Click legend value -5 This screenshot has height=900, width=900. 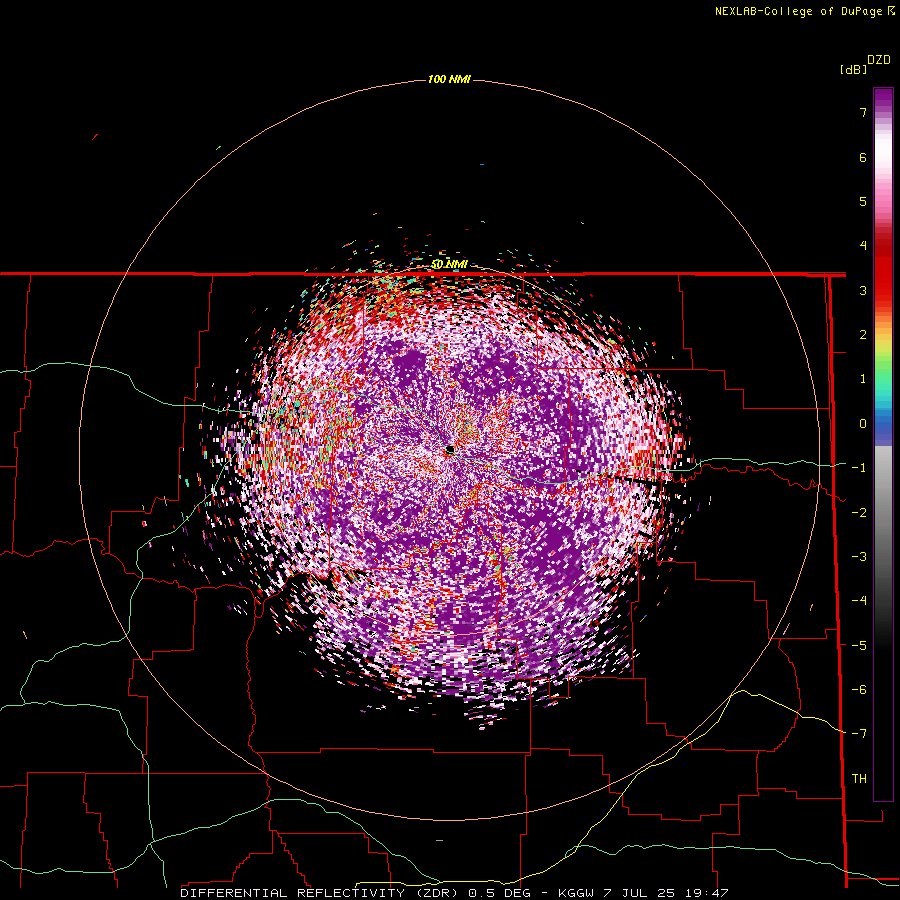pyautogui.click(x=859, y=646)
